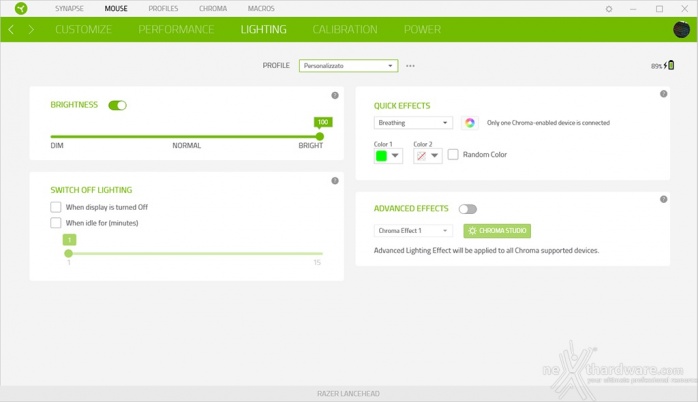Switch to the MOUSE tab

(116, 8)
